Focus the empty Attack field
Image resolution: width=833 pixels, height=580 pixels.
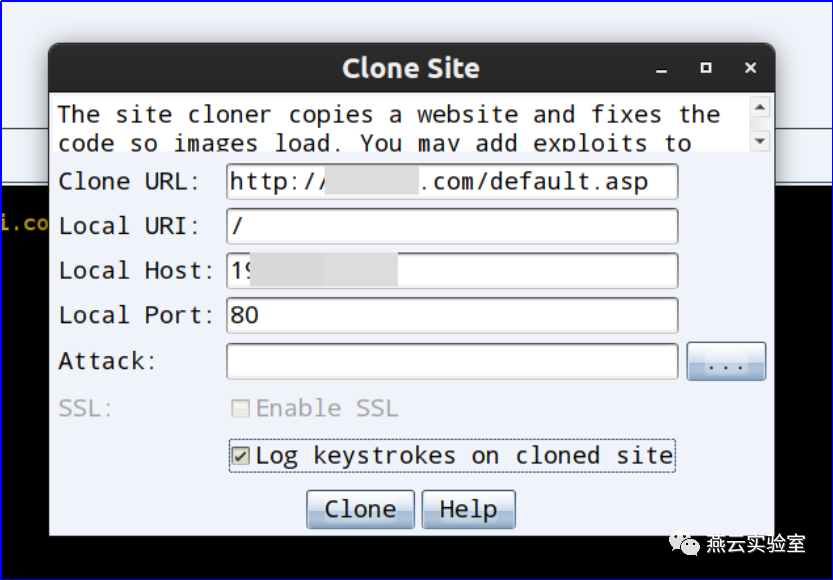(x=452, y=361)
